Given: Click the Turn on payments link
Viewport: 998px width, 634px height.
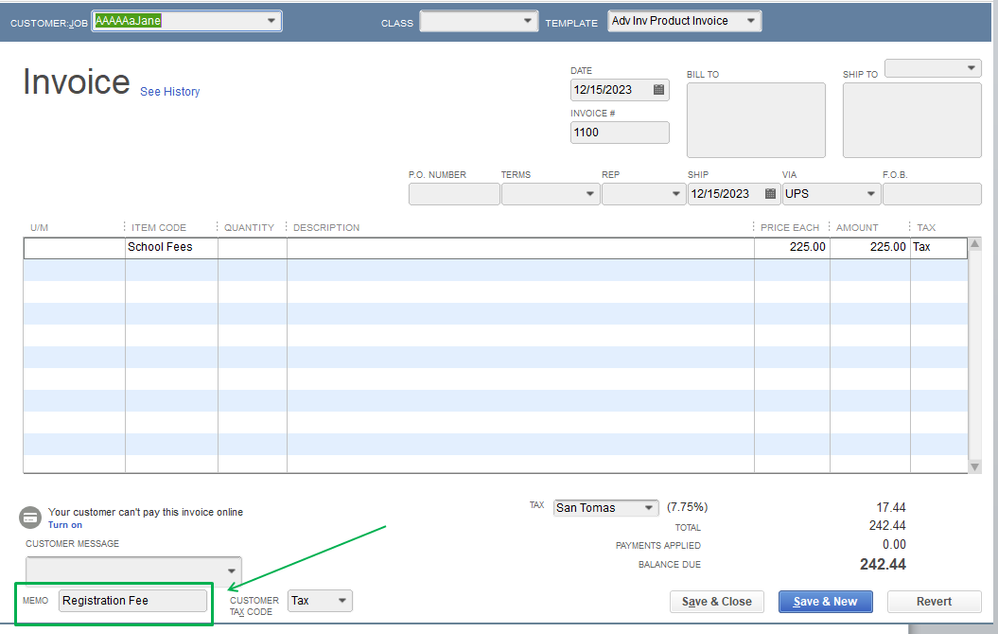Looking at the screenshot, I should coord(64,525).
